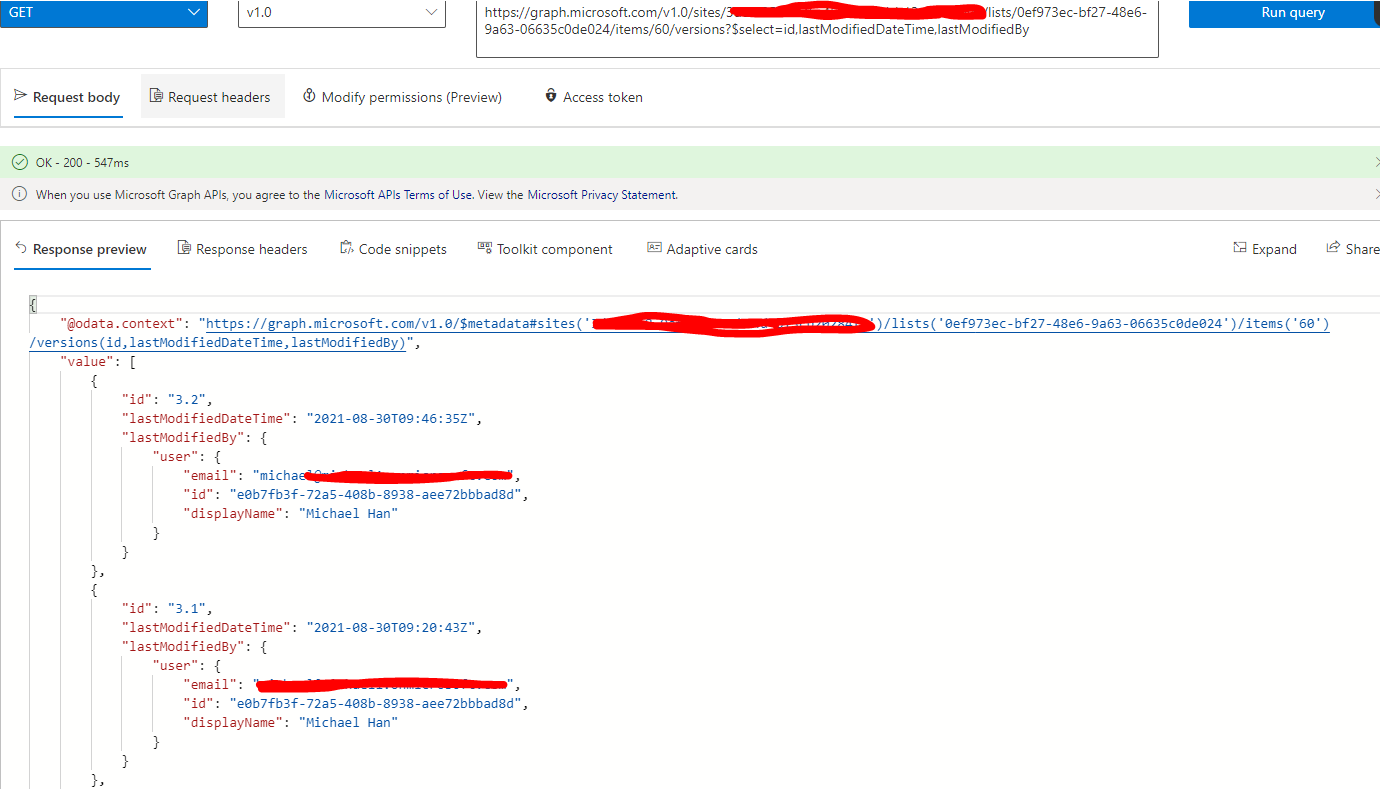
Task: Click user id value under version 3.2
Action: [375, 494]
